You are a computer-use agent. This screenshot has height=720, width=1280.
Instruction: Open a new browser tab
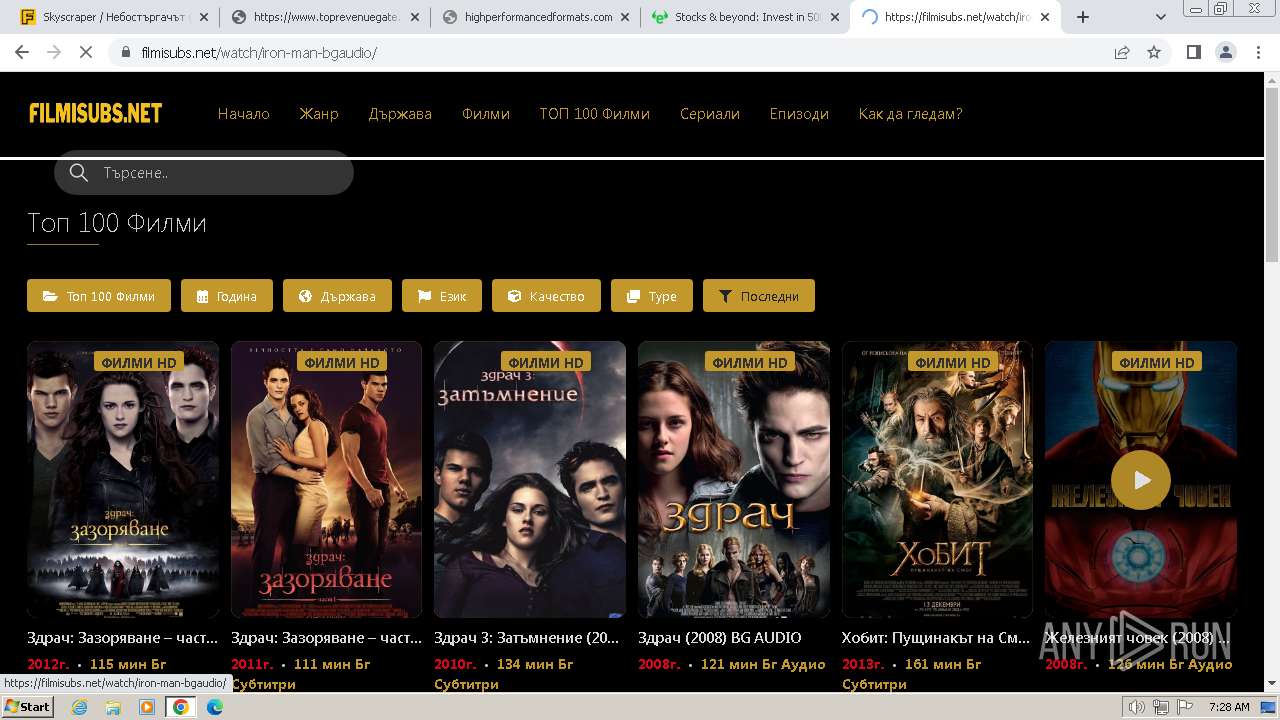coord(1082,17)
